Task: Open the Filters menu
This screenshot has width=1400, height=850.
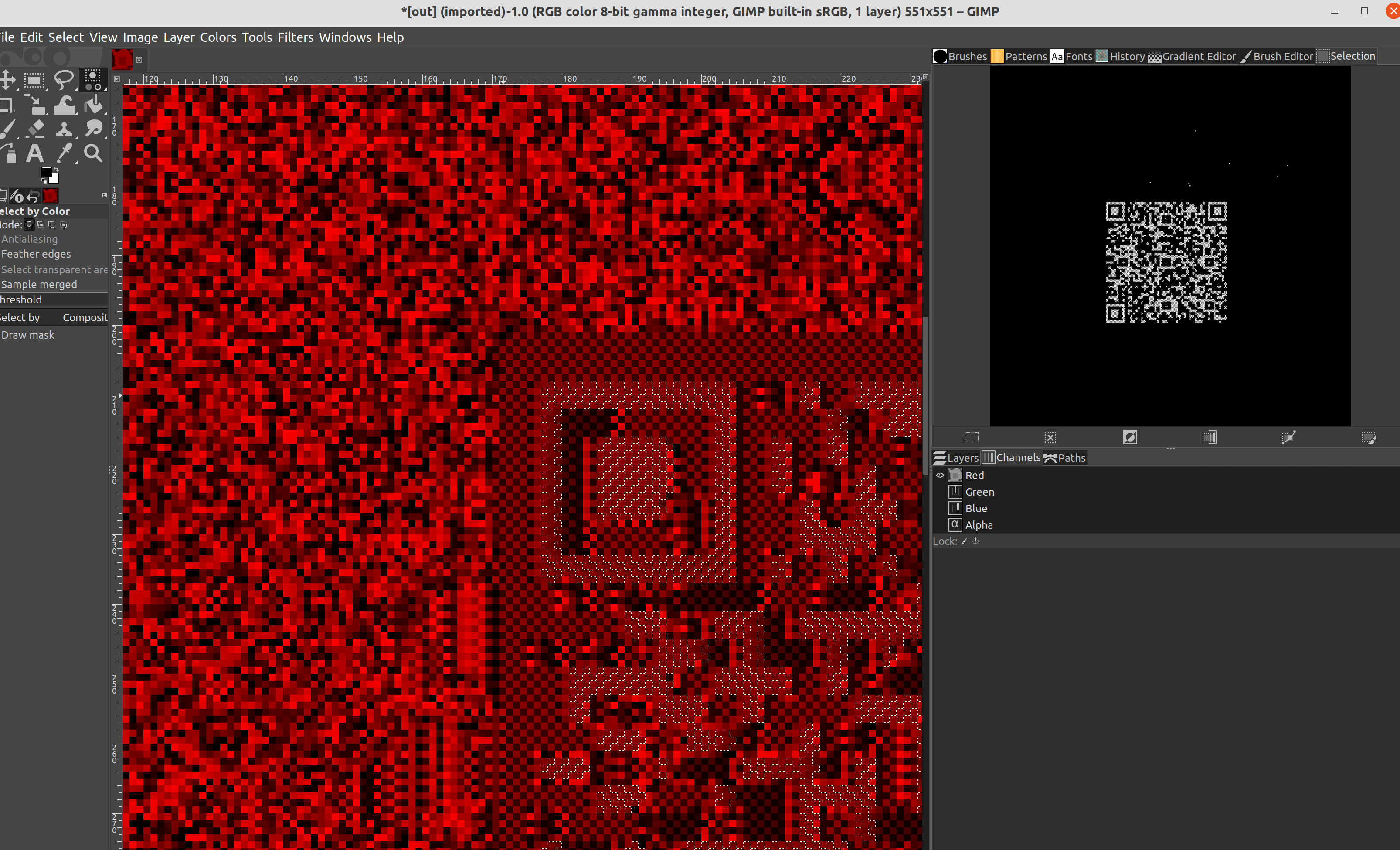Action: tap(296, 37)
